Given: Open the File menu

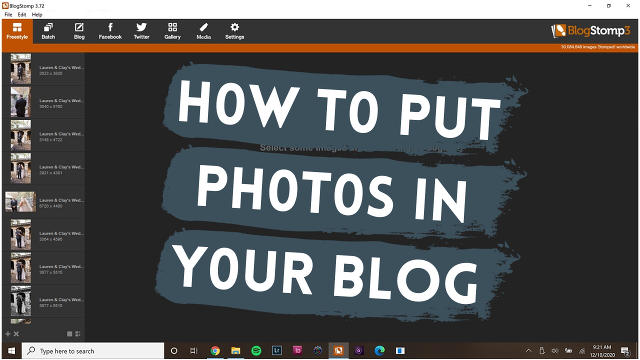Looking at the screenshot, I should pos(8,14).
